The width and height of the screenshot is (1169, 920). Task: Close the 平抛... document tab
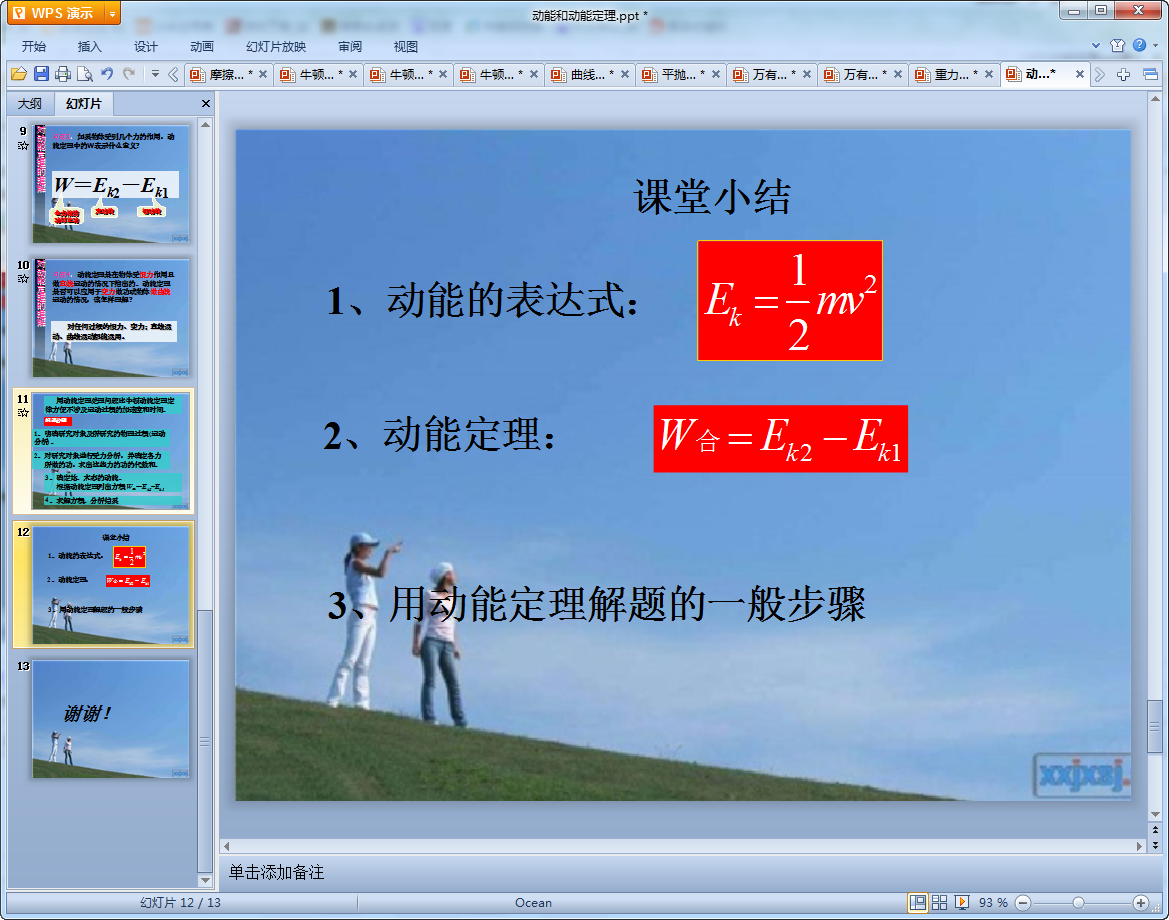point(716,74)
